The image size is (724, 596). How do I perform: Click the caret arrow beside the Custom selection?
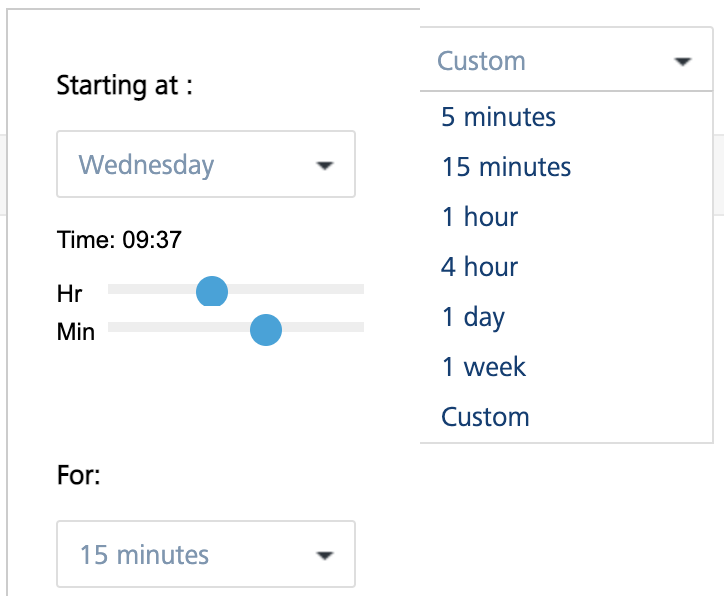point(683,62)
